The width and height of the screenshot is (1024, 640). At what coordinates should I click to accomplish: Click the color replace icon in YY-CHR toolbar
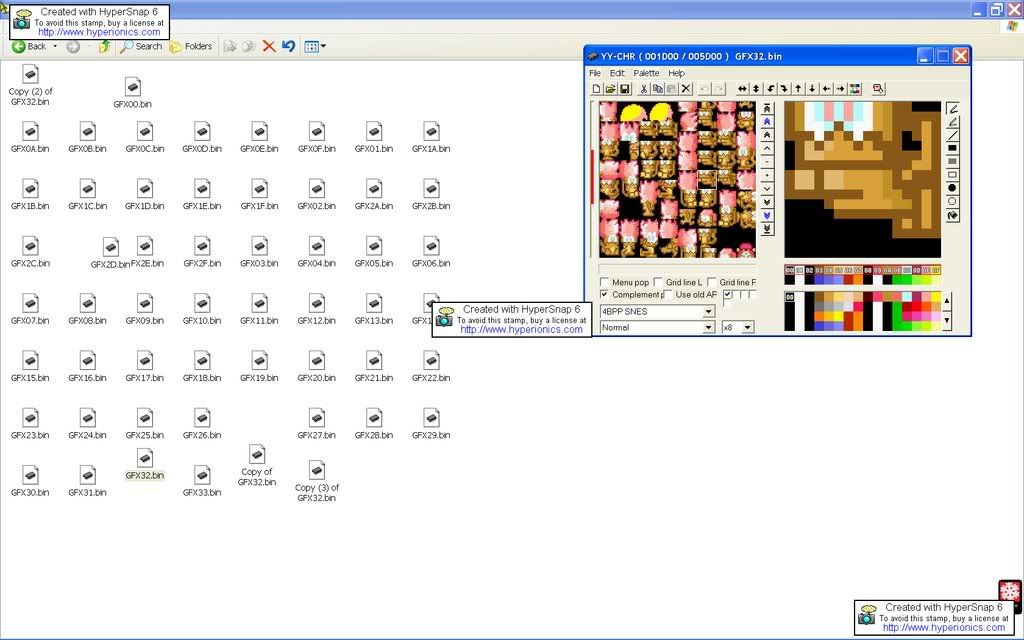[x=855, y=89]
